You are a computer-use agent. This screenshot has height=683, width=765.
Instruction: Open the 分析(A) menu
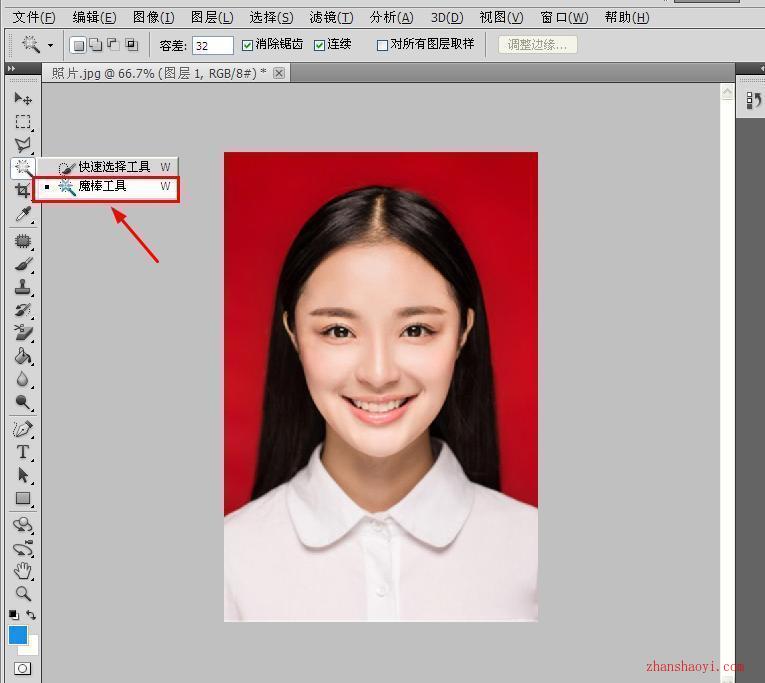coord(391,18)
